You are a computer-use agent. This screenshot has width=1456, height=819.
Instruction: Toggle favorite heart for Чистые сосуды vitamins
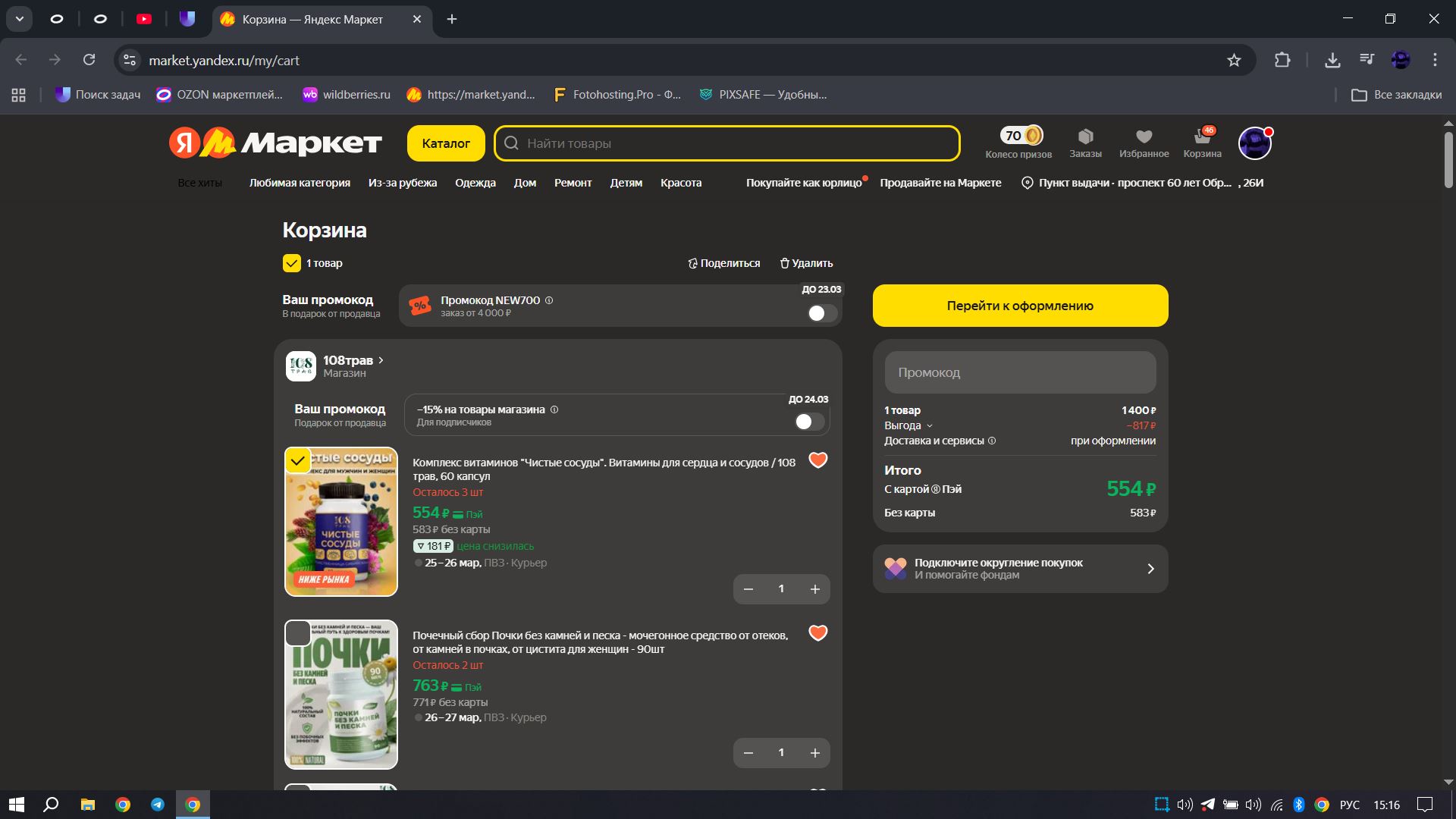(817, 460)
